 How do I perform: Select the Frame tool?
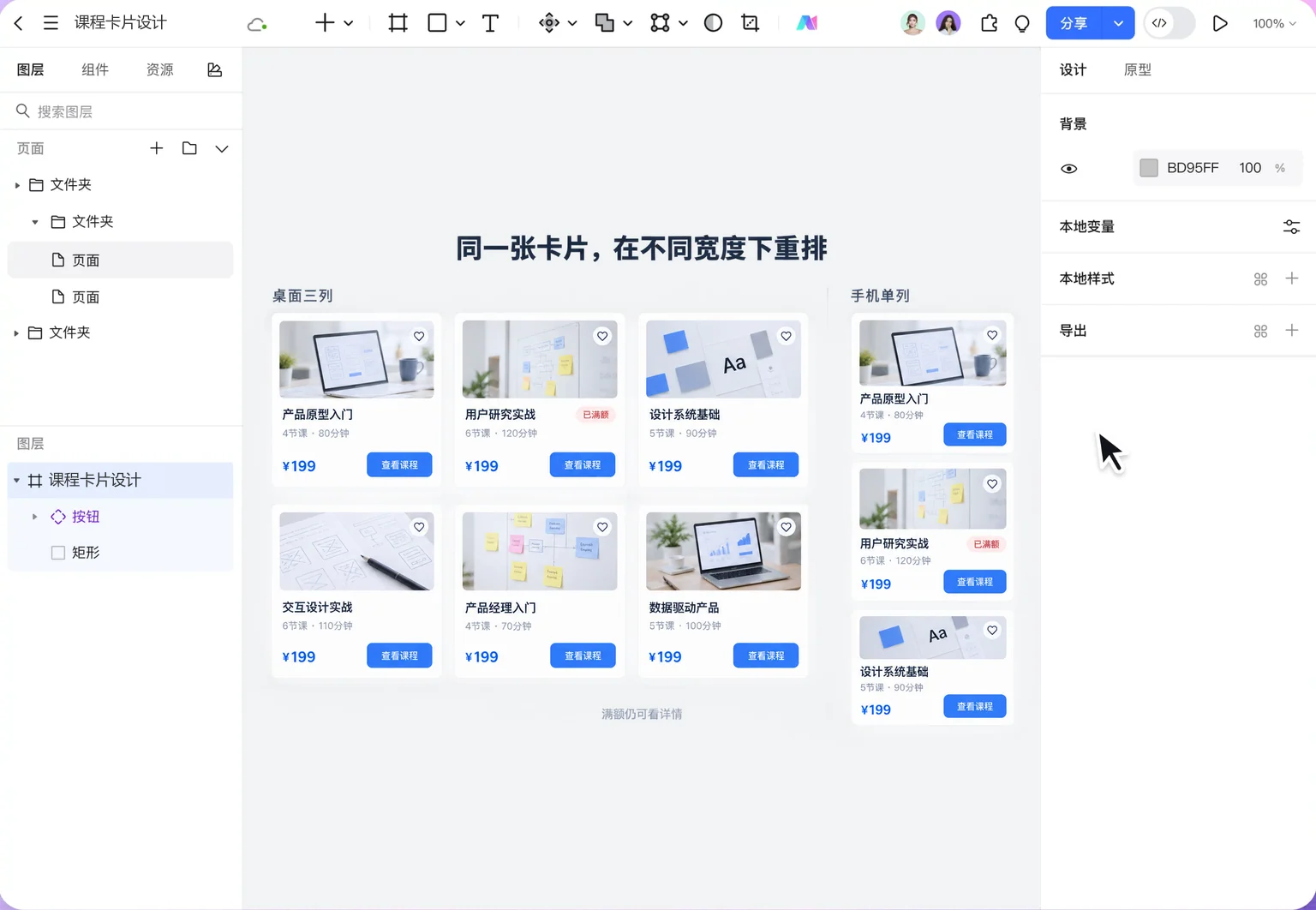[398, 23]
